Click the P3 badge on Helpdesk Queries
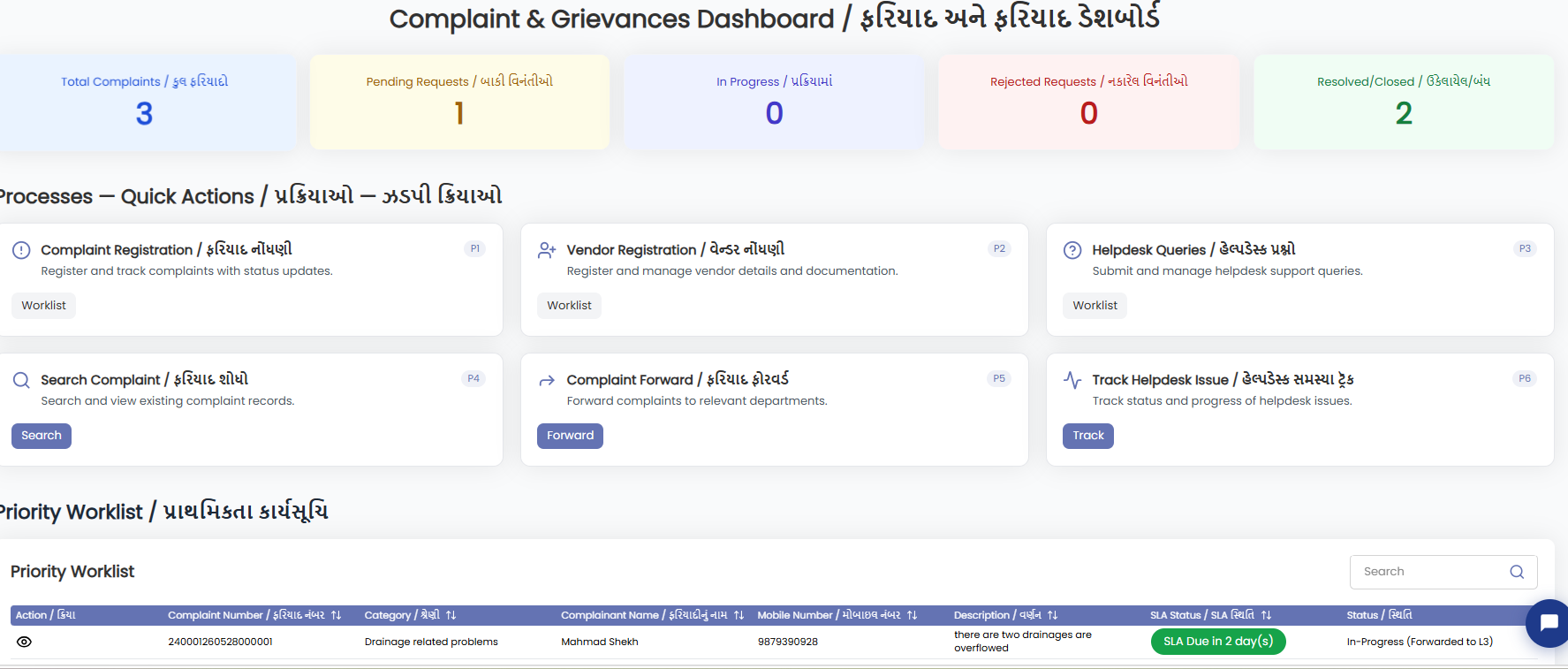Screen dimensions: 1568x669 [x=1525, y=249]
